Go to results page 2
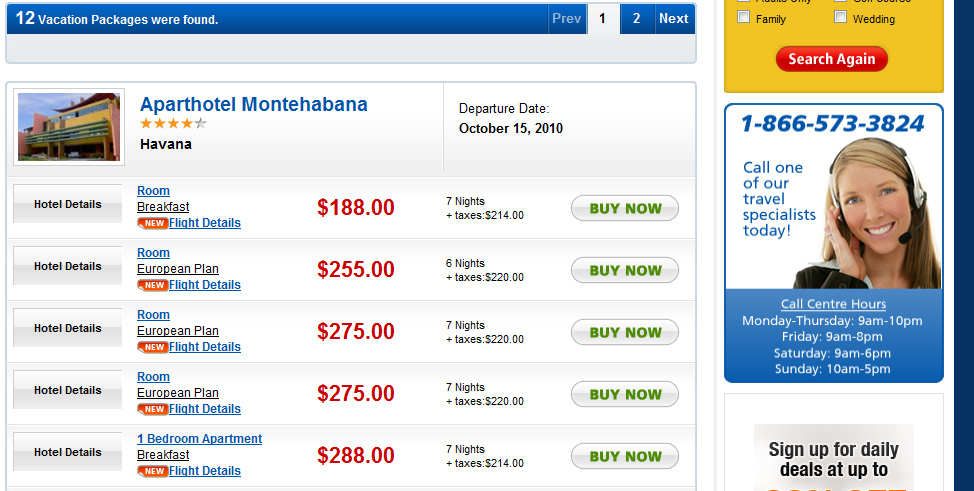Image resolution: width=974 pixels, height=491 pixels. (636, 18)
